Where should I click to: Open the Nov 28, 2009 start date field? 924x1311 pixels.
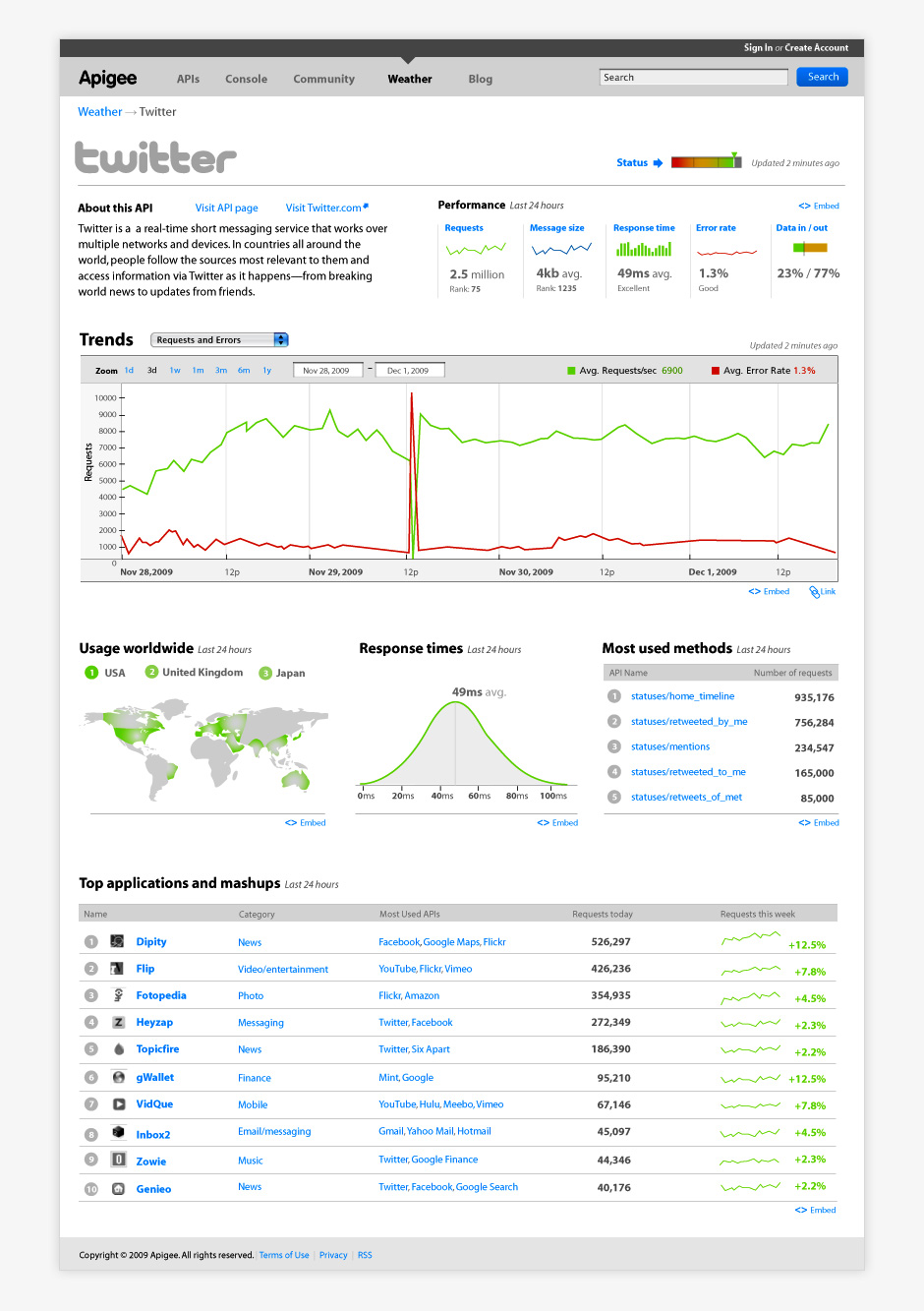[x=329, y=371]
